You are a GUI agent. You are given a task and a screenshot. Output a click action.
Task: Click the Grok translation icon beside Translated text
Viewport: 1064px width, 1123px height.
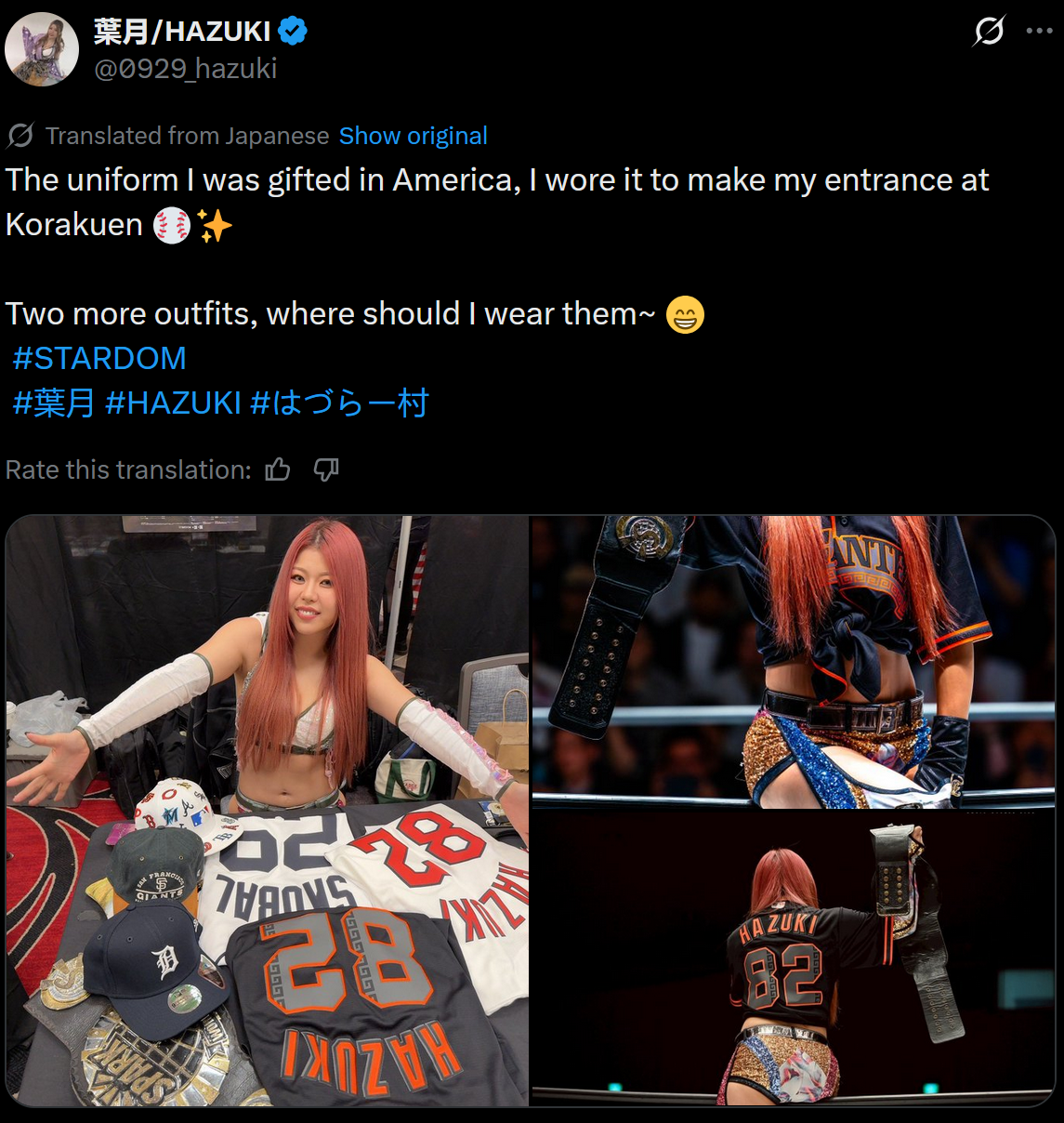[20, 136]
